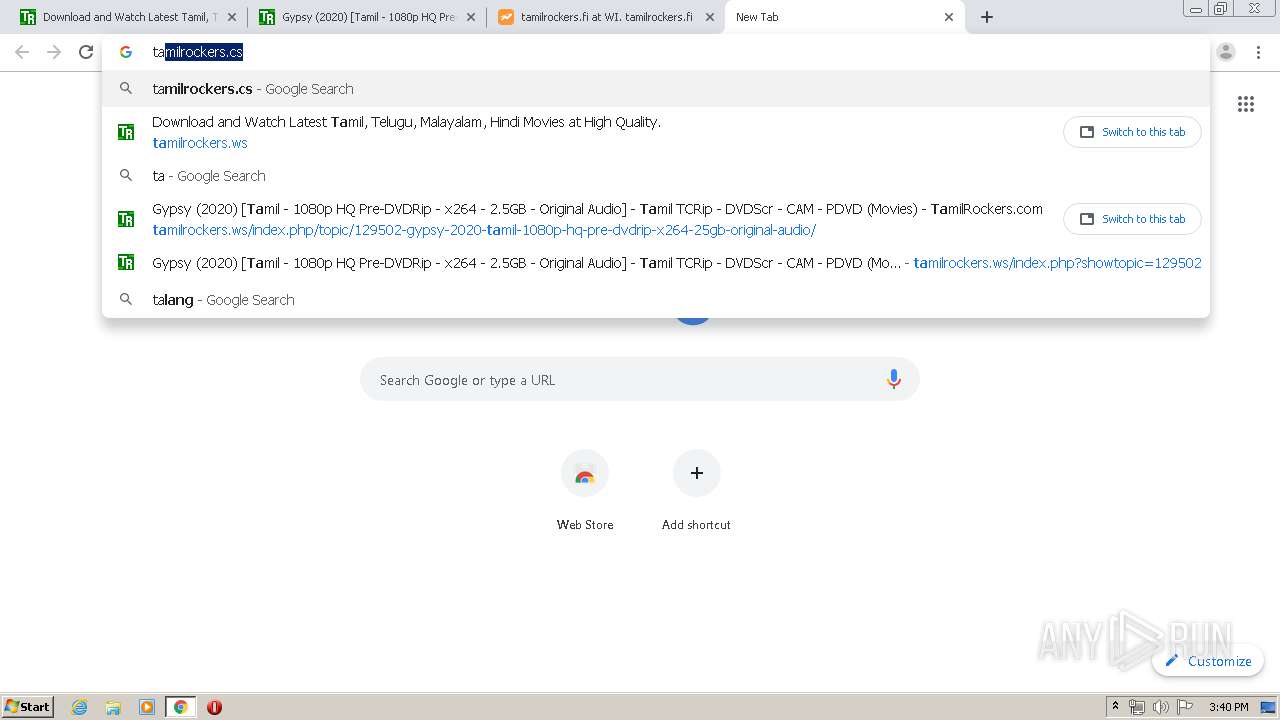Open Windows Media Player from the taskbar
This screenshot has height=720, width=1280.
point(147,707)
